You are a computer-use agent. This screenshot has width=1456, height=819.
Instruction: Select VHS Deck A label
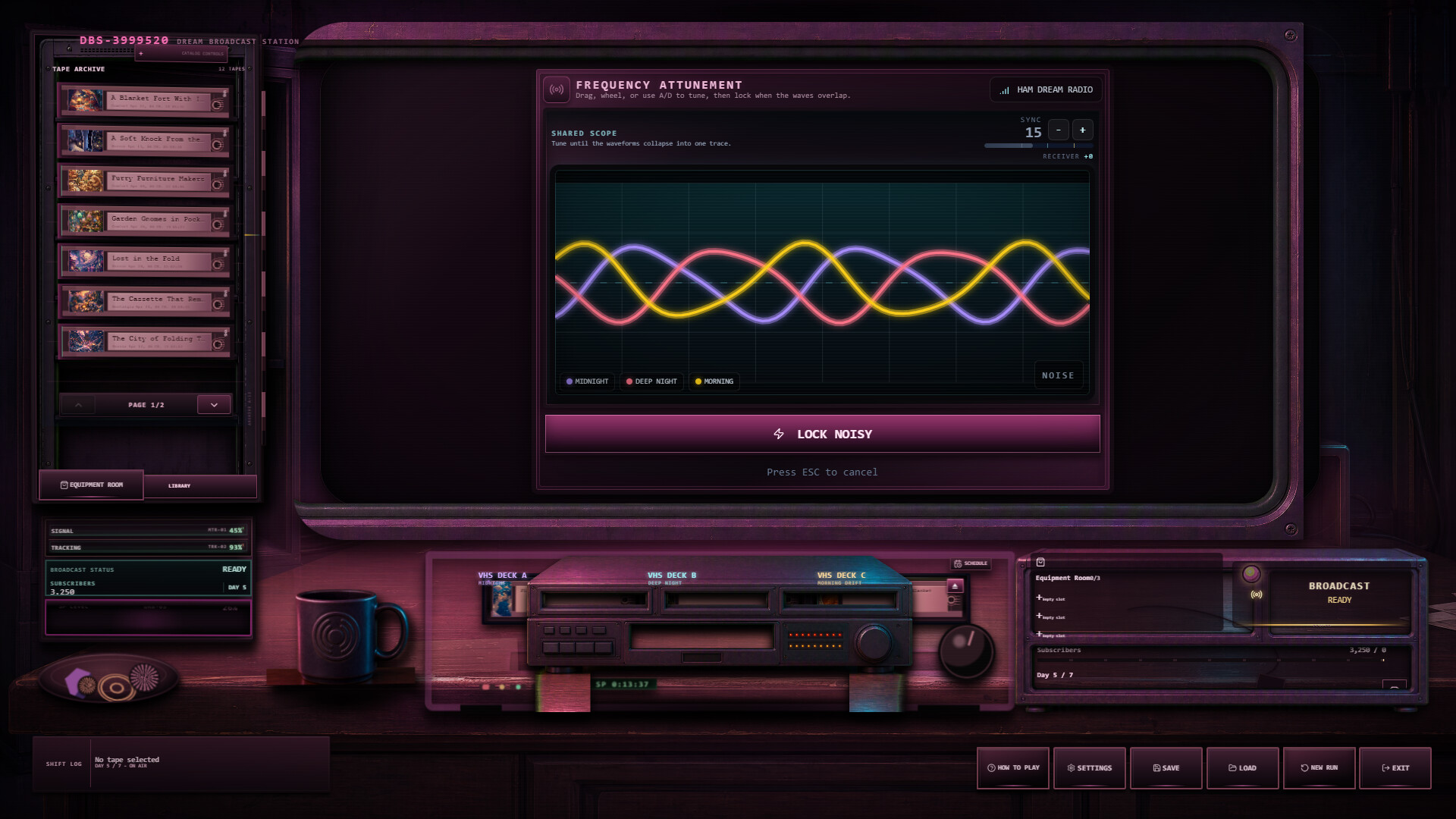pyautogui.click(x=502, y=576)
